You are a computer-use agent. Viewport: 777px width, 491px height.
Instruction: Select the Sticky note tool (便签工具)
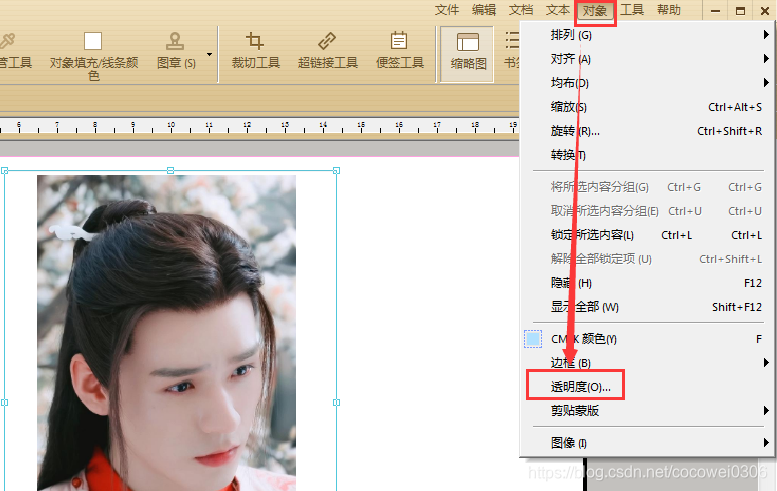[x=399, y=51]
